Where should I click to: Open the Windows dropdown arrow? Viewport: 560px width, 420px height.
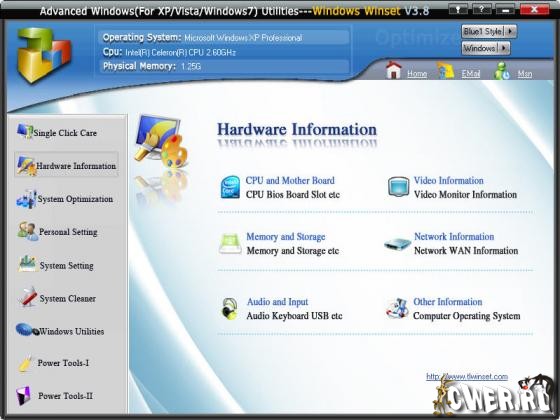click(504, 48)
